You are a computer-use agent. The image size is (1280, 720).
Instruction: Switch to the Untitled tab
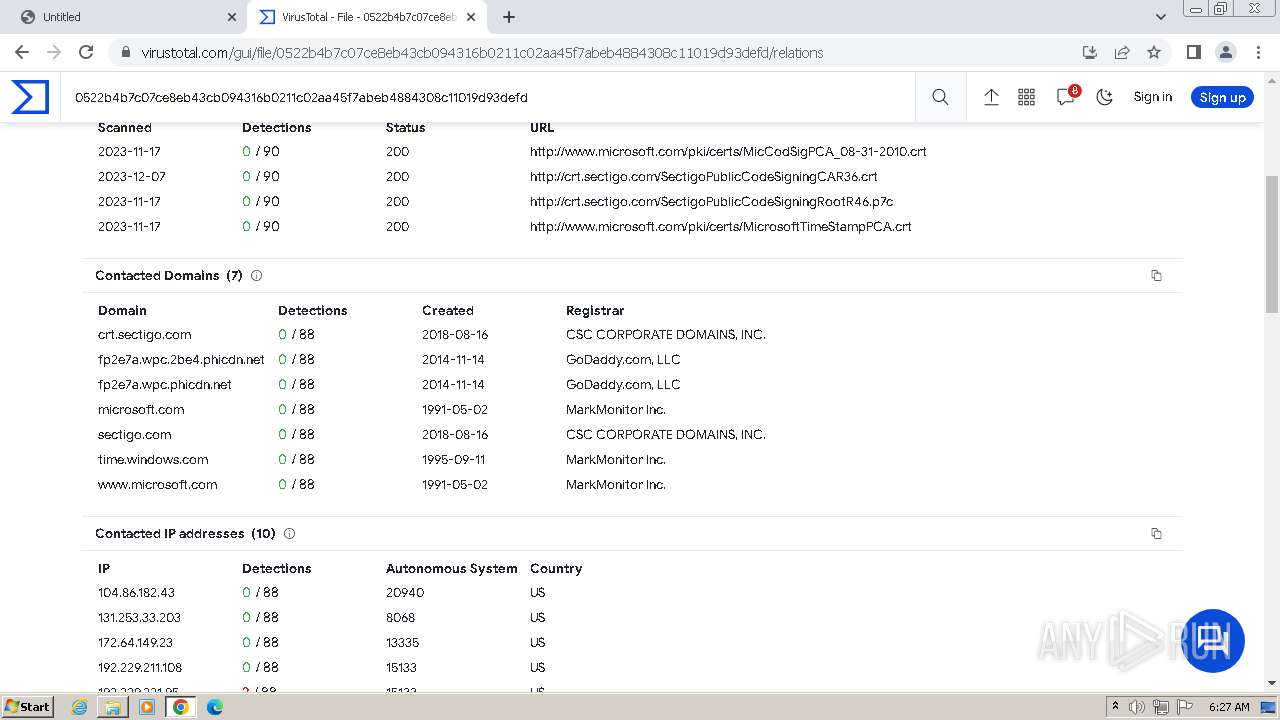tap(123, 17)
